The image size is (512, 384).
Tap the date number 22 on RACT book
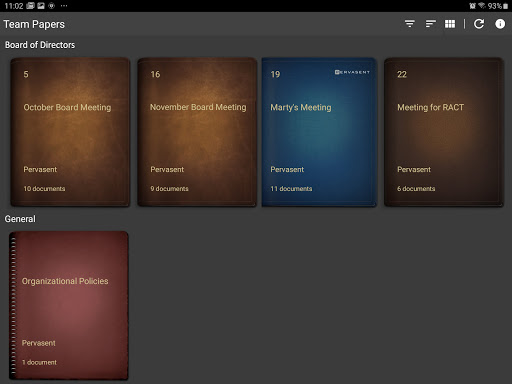coord(402,74)
